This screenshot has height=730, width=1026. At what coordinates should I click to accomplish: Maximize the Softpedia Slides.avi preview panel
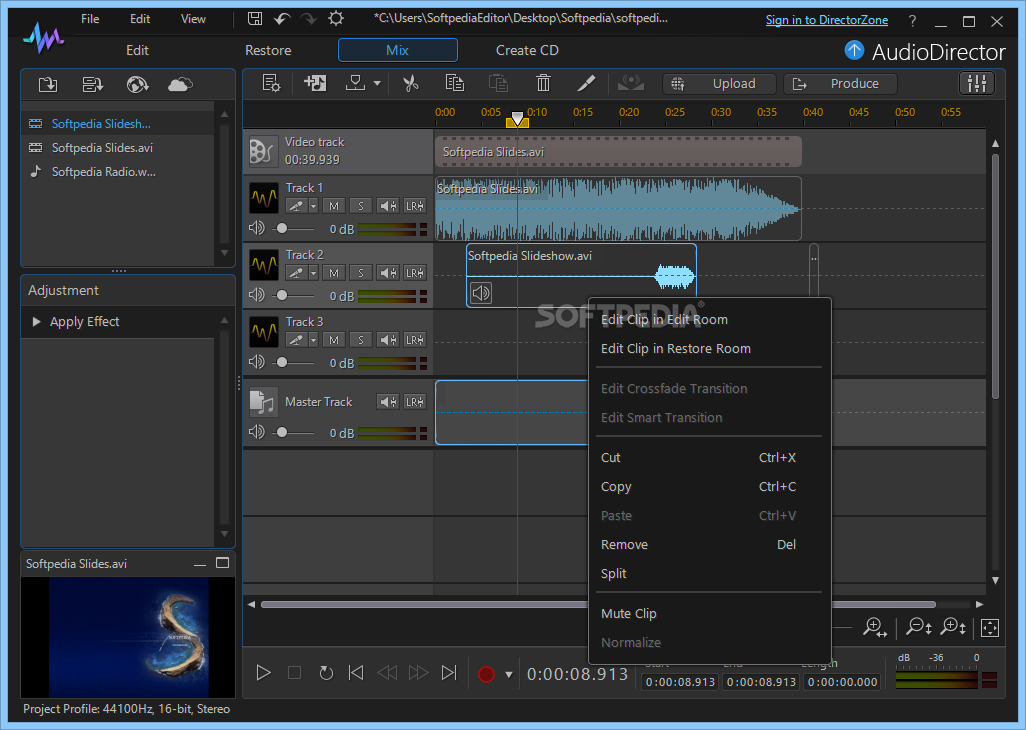pyautogui.click(x=222, y=563)
